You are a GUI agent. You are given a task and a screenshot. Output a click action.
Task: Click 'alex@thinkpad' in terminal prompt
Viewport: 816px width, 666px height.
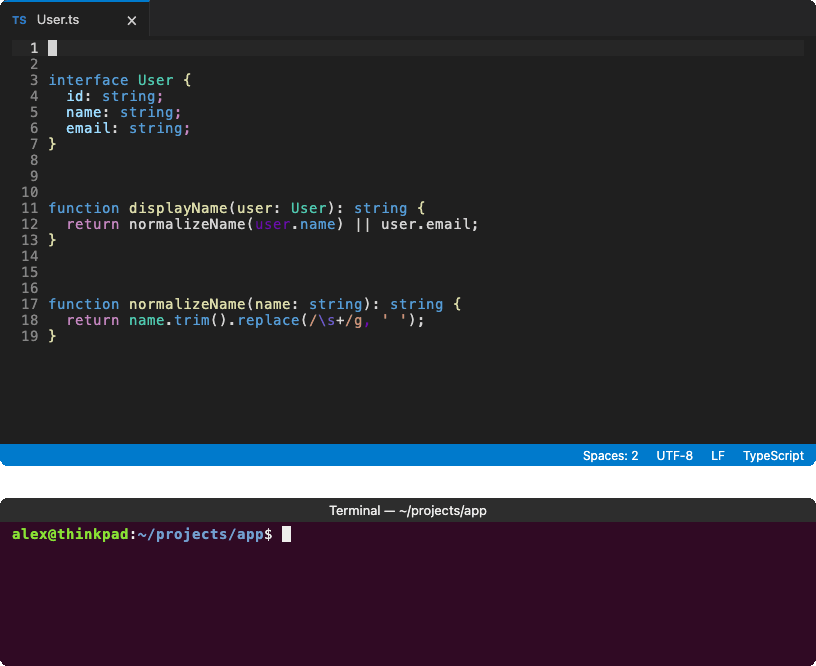(x=70, y=534)
